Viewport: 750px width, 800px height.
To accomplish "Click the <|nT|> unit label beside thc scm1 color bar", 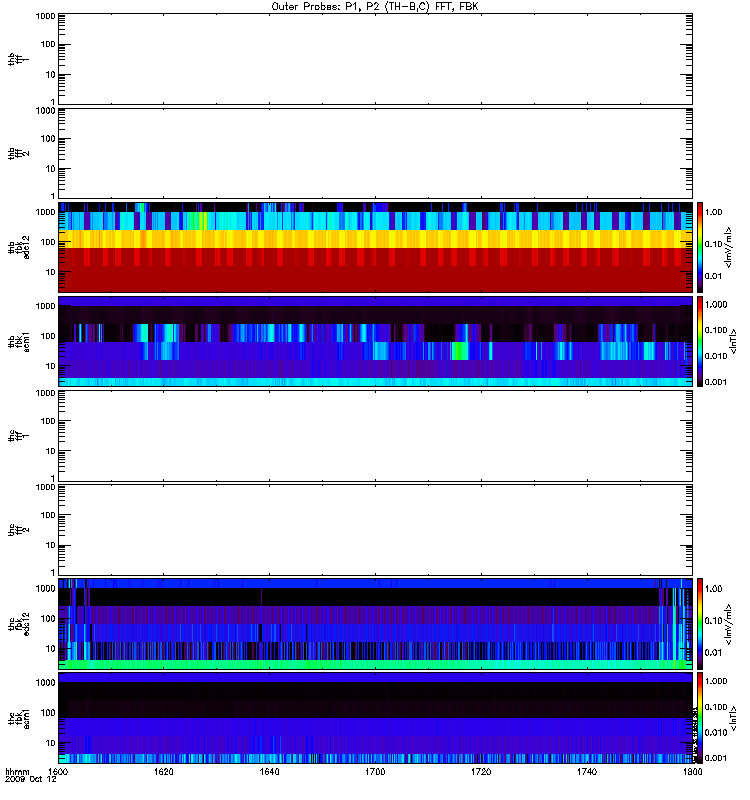I will click(x=733, y=718).
